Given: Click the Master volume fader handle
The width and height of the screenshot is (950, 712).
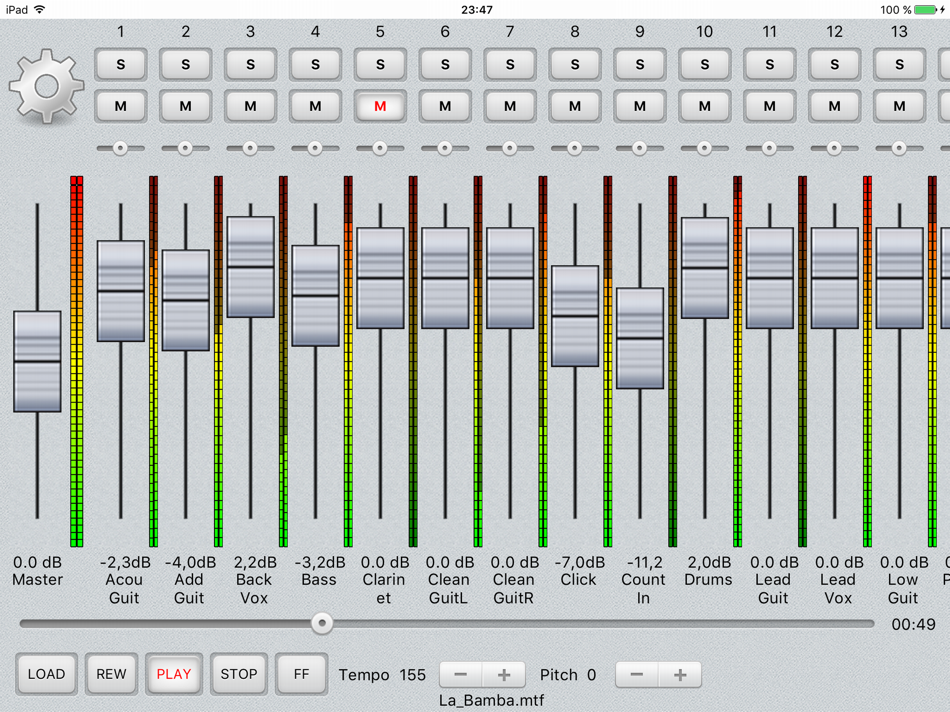Looking at the screenshot, I should tap(38, 362).
